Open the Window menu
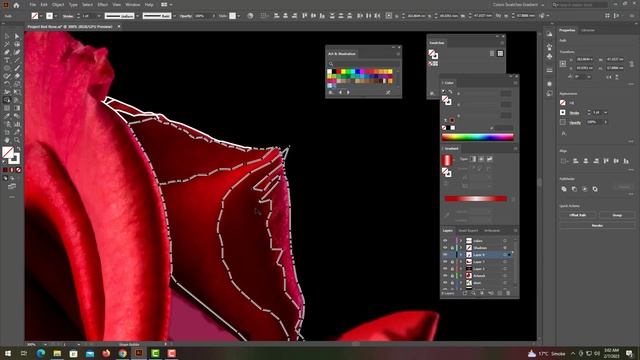Screen dimensions: 640x360 tap(133, 4)
